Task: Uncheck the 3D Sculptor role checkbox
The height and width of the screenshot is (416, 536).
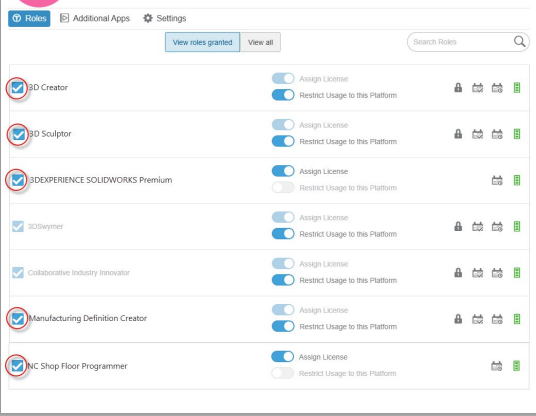Action: pyautogui.click(x=18, y=134)
